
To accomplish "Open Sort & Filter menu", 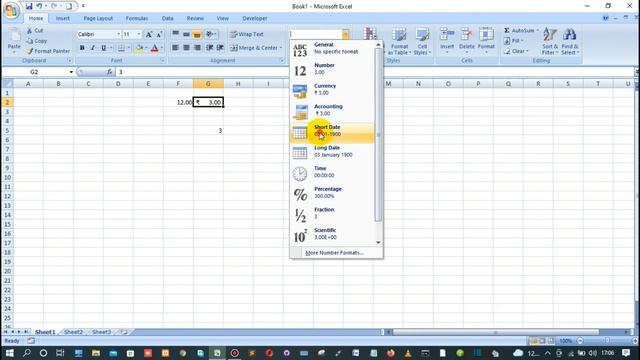I will tap(550, 42).
